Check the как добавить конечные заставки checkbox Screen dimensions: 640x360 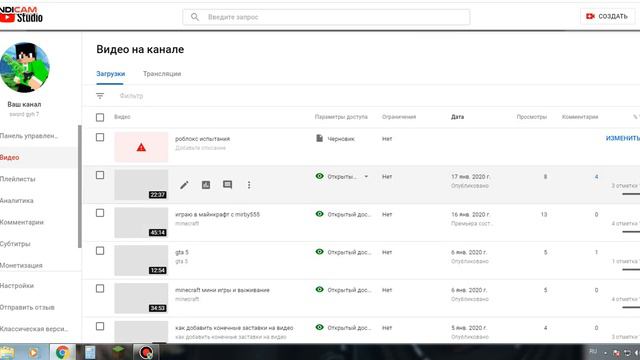[100, 326]
